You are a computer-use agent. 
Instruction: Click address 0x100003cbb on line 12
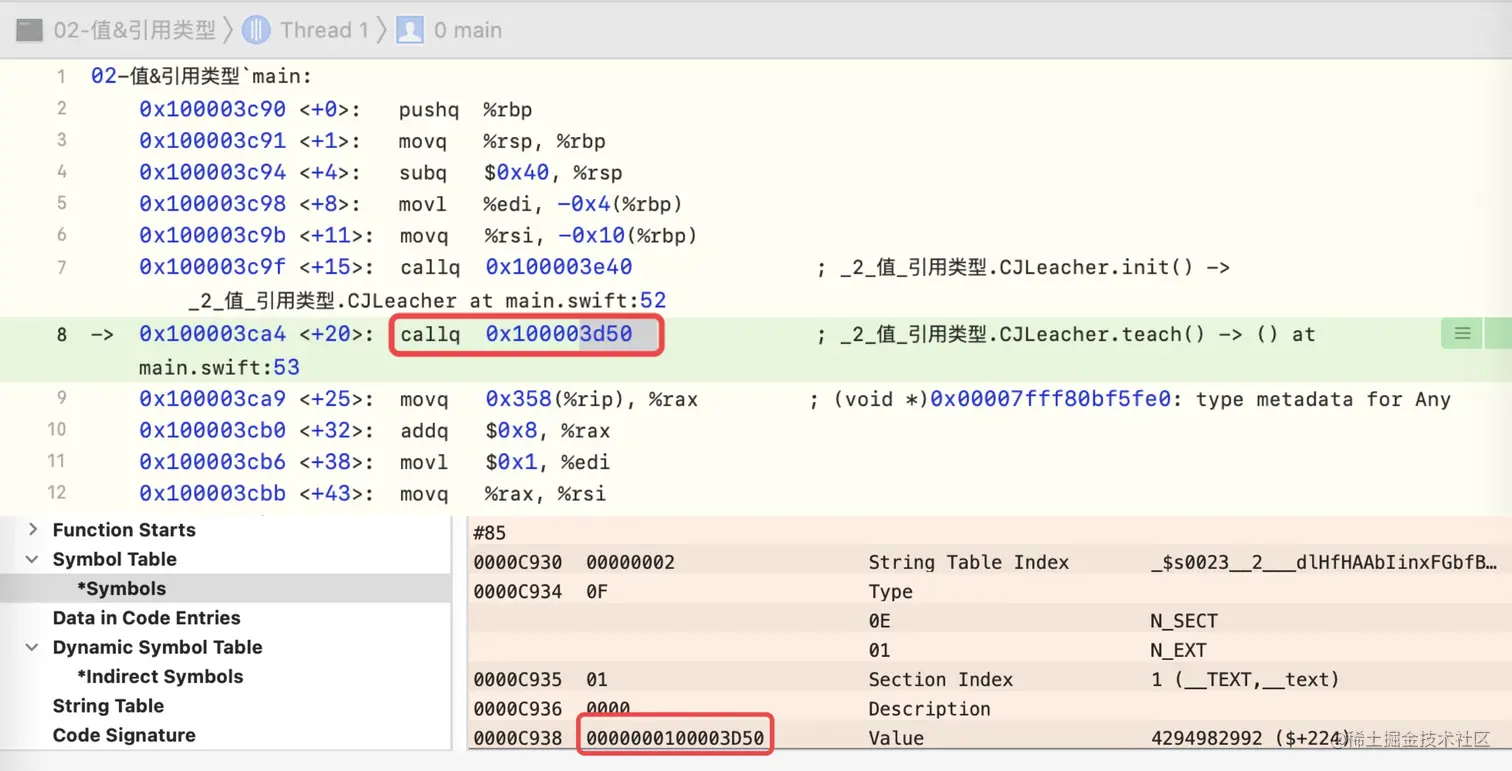(x=212, y=494)
